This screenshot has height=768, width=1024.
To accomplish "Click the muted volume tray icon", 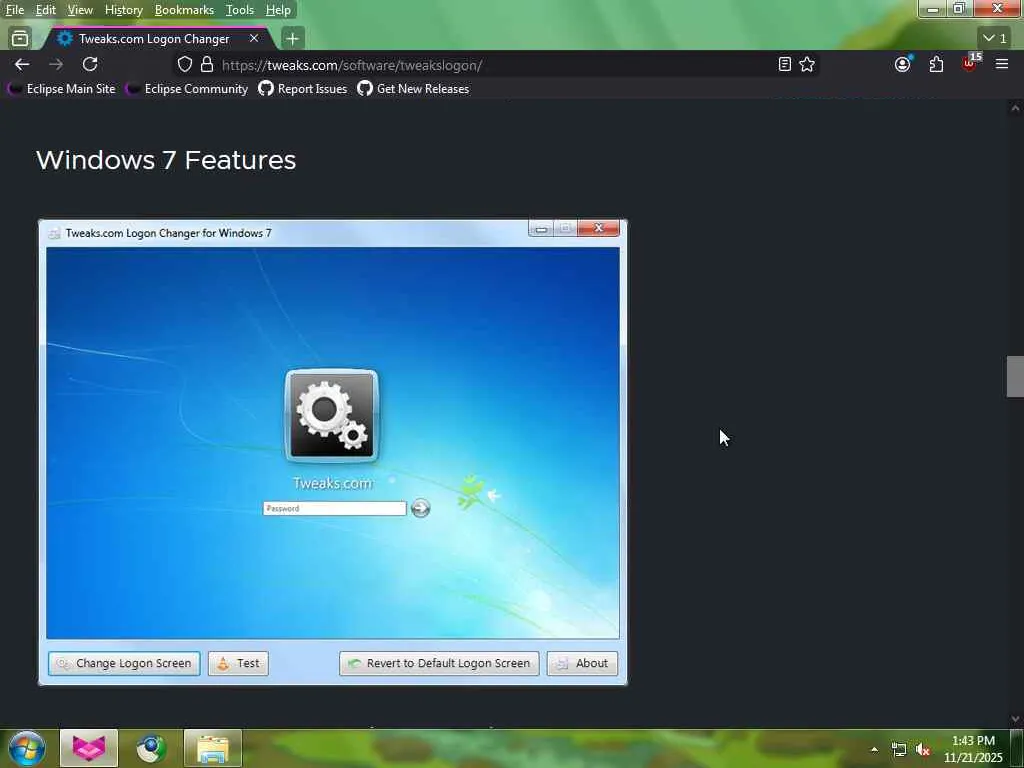I will click(x=923, y=750).
